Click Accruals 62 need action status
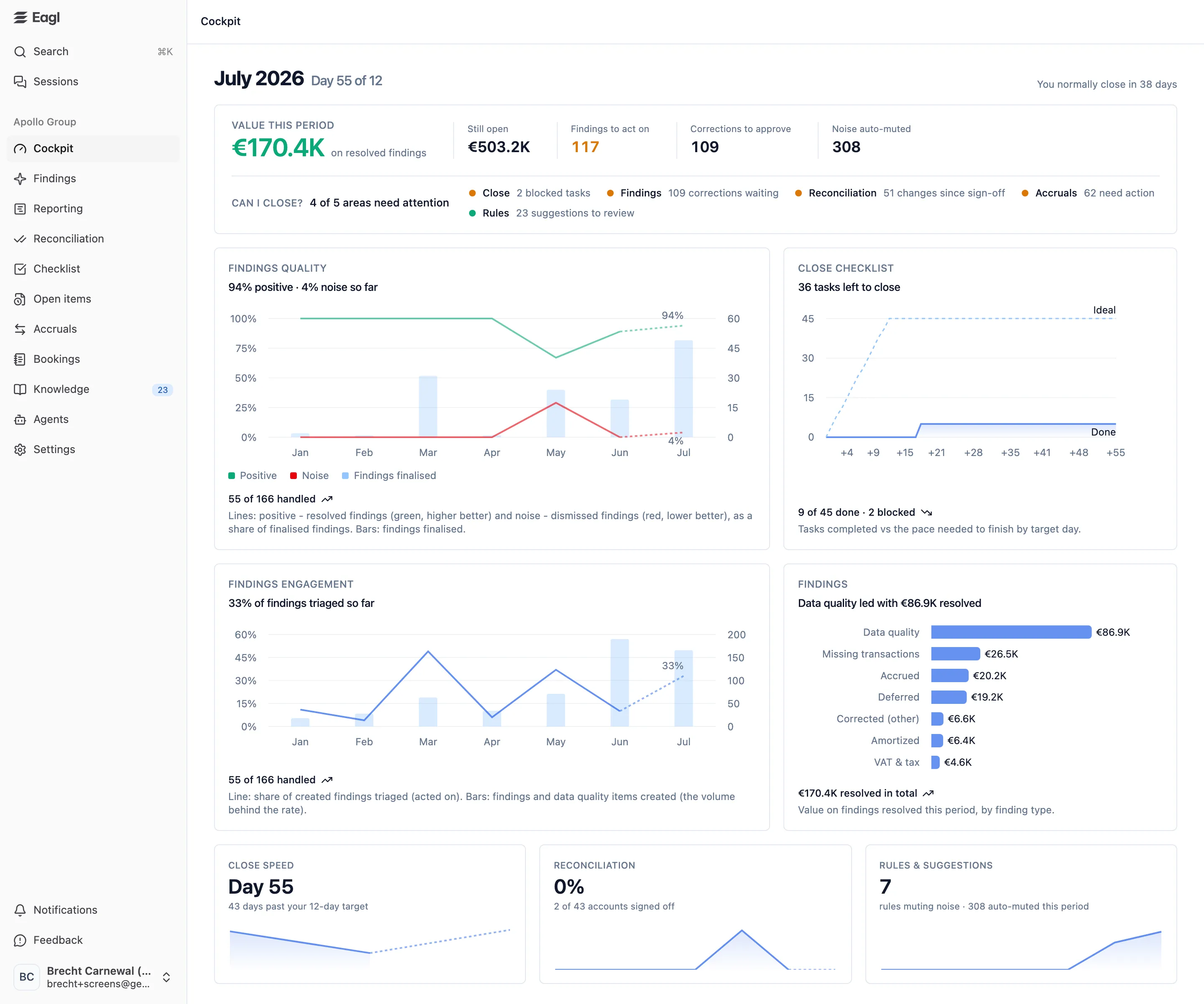Screen dimensions: 1204x1004 click(x=1088, y=193)
